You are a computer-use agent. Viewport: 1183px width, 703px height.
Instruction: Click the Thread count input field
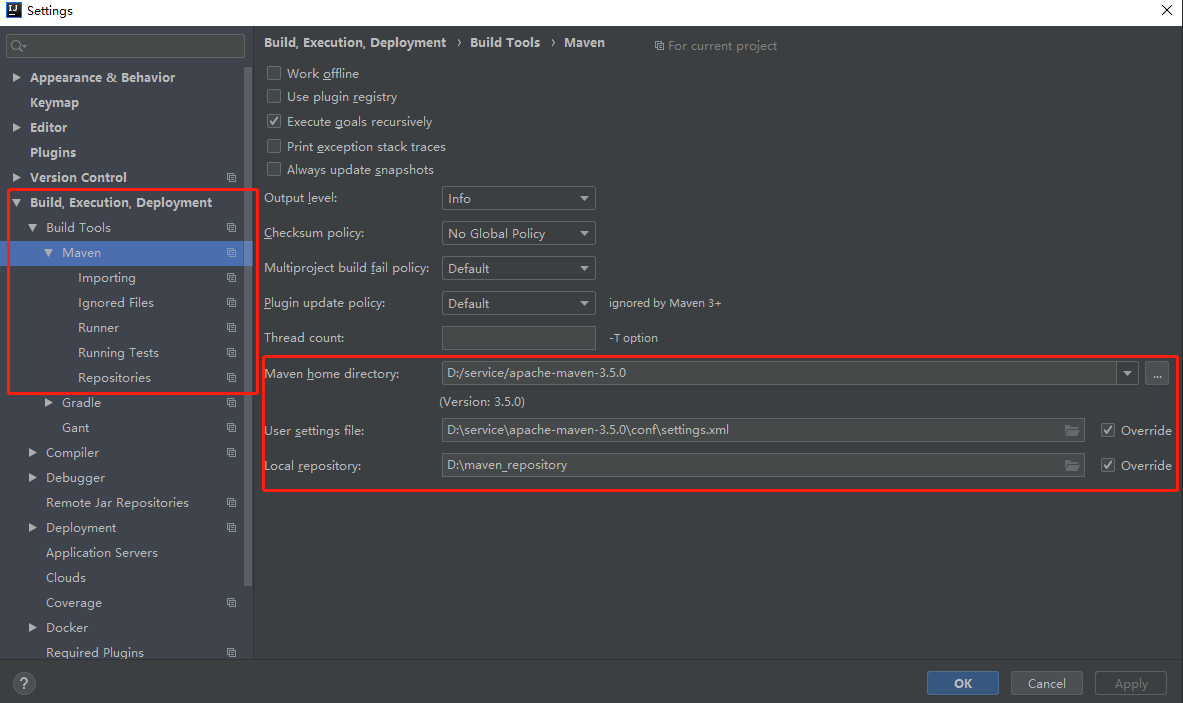click(518, 338)
